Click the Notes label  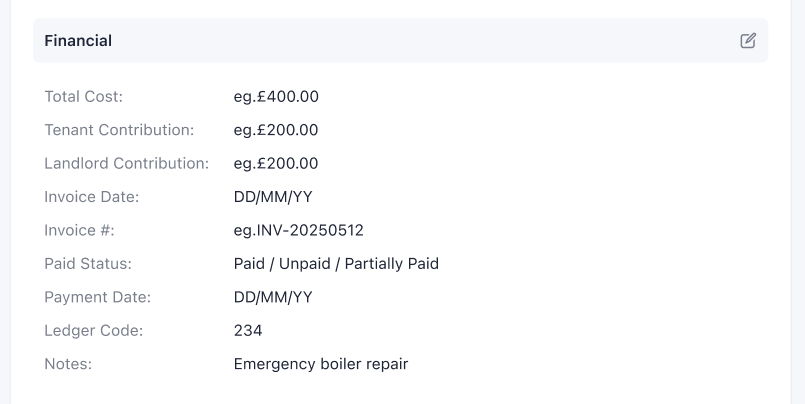[68, 364]
